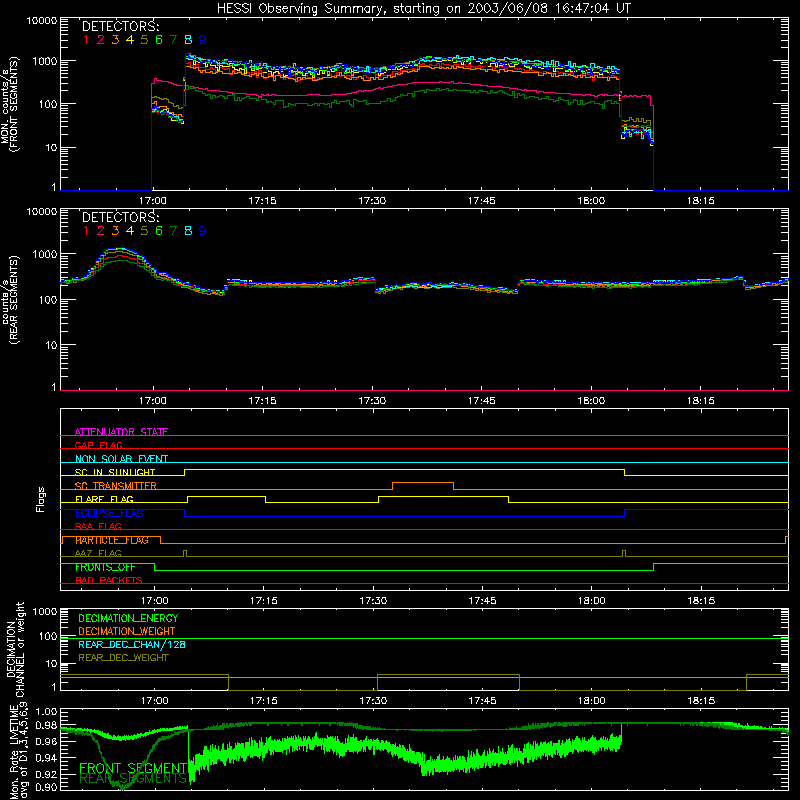Select the GAP_FLAG label
Screen dimensions: 800x800
98,445
